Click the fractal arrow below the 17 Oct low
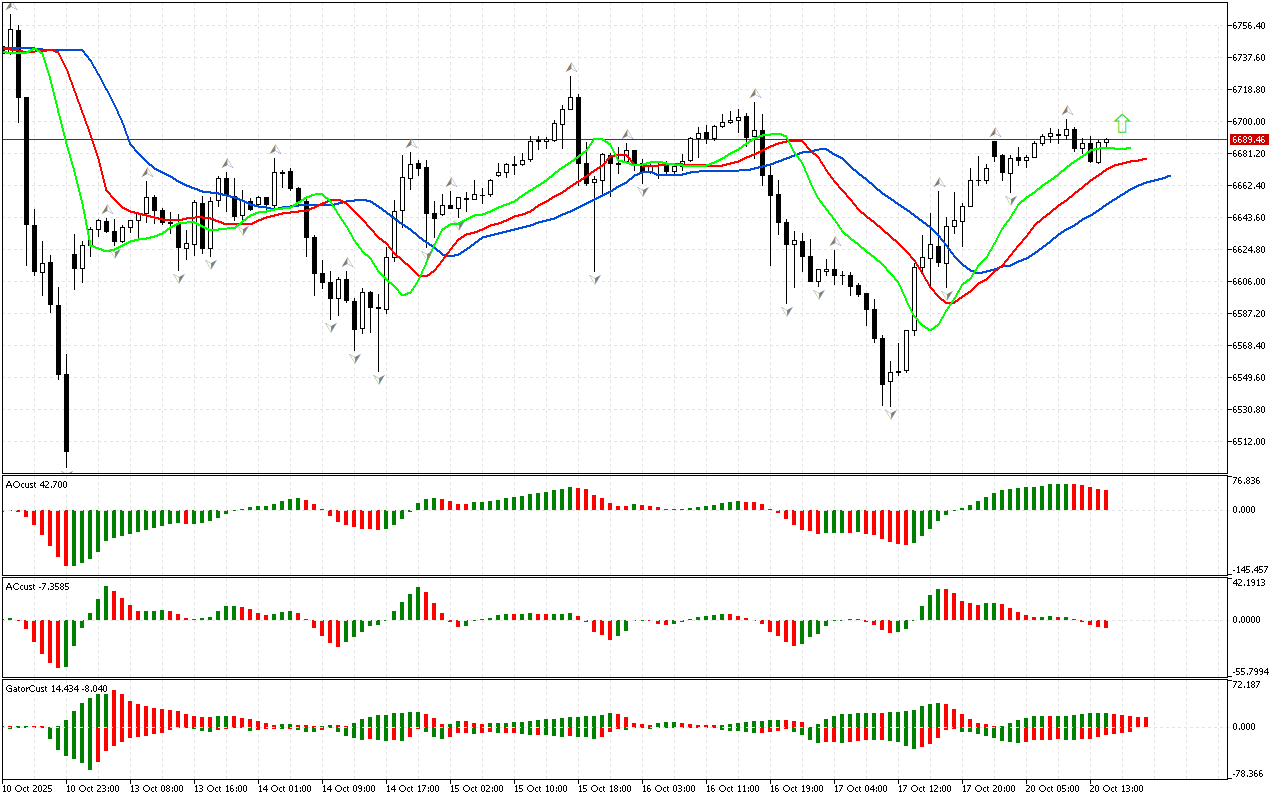This screenshot has height=800, width=1280. pyautogui.click(x=889, y=413)
